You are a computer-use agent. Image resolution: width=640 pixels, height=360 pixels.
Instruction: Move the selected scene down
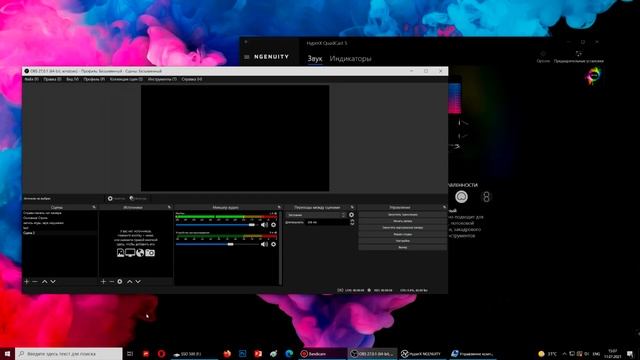(53, 282)
